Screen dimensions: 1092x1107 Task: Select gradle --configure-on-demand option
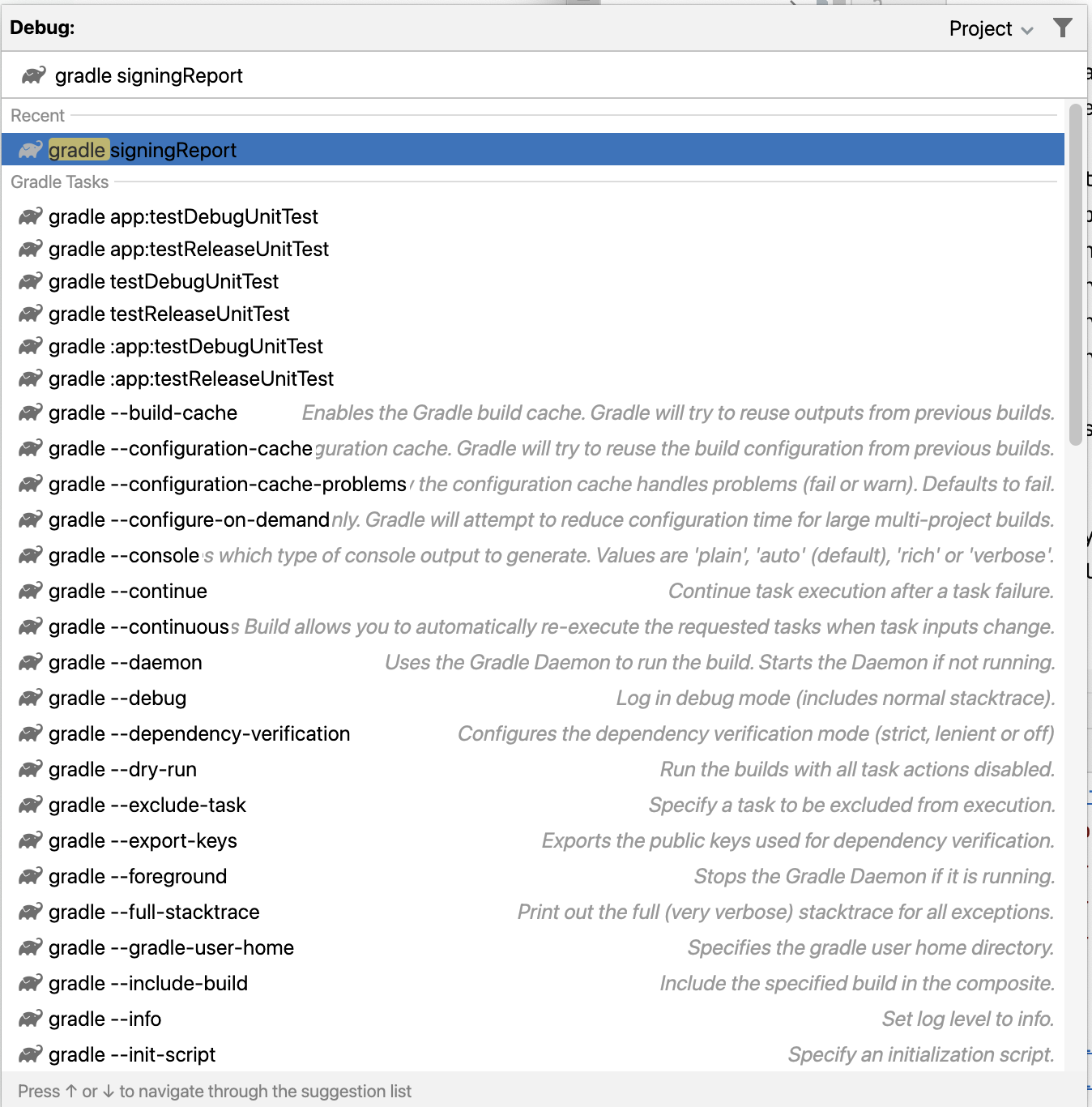click(x=533, y=519)
